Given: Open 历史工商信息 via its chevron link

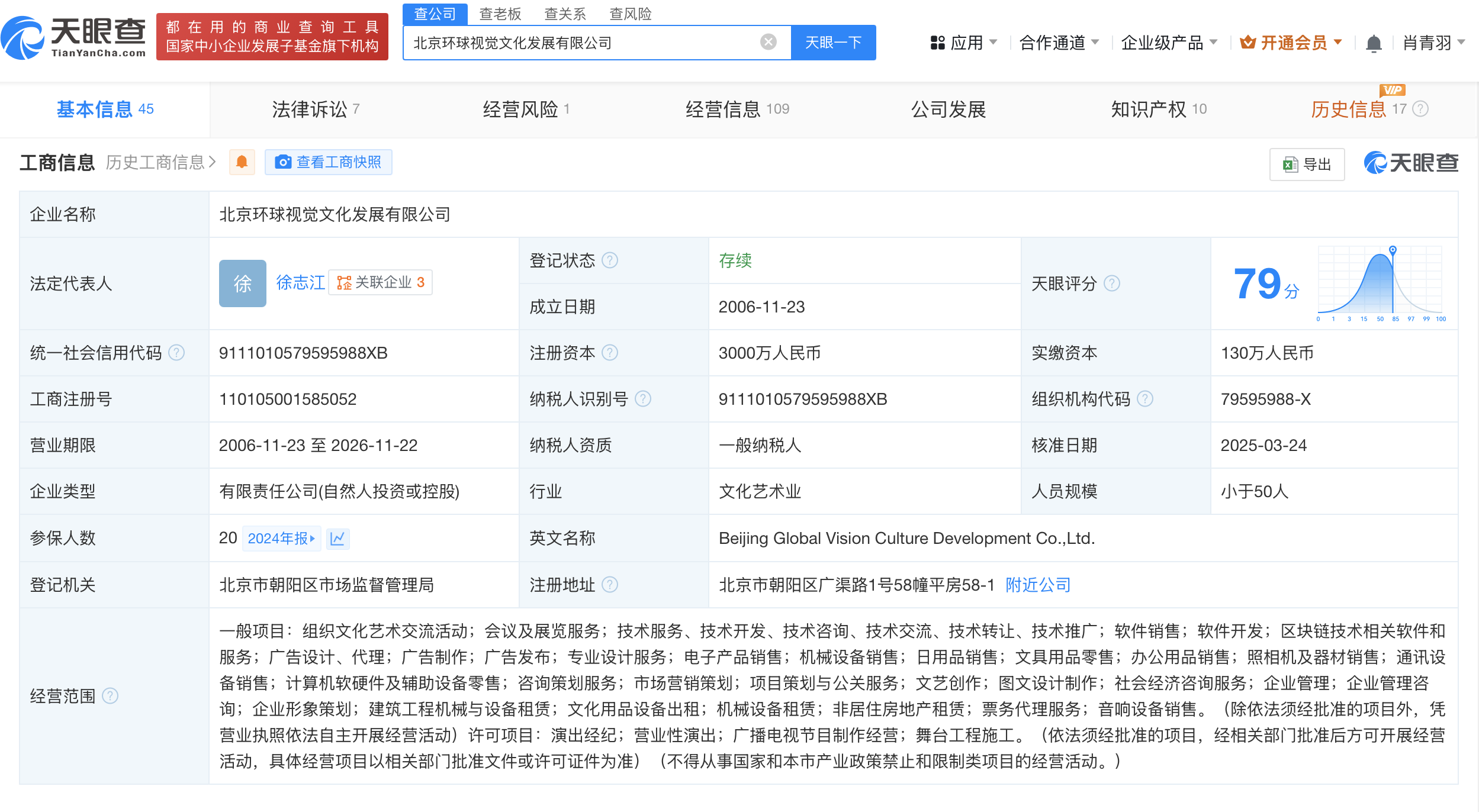Looking at the screenshot, I should [161, 162].
